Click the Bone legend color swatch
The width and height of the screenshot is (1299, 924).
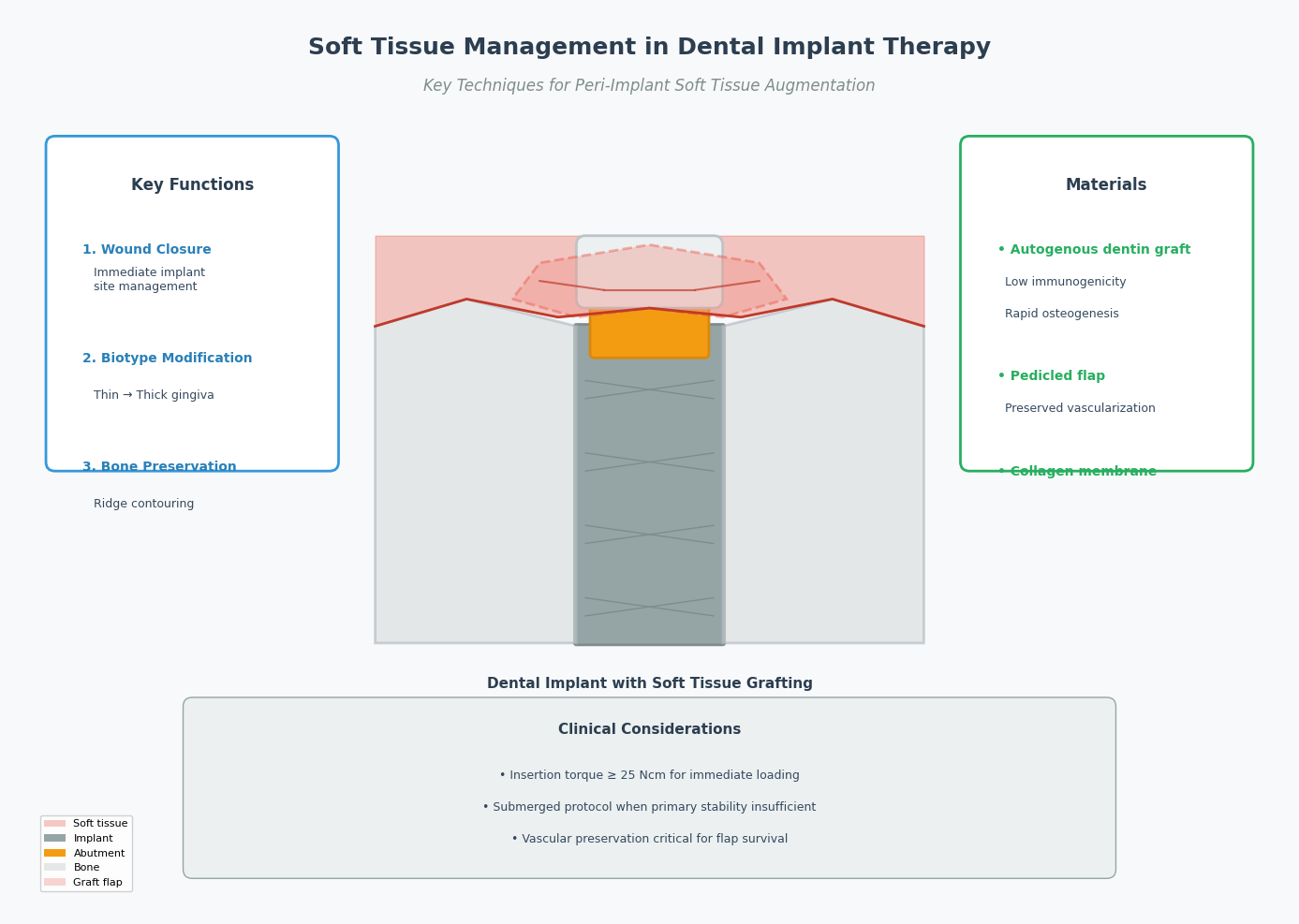point(55,868)
